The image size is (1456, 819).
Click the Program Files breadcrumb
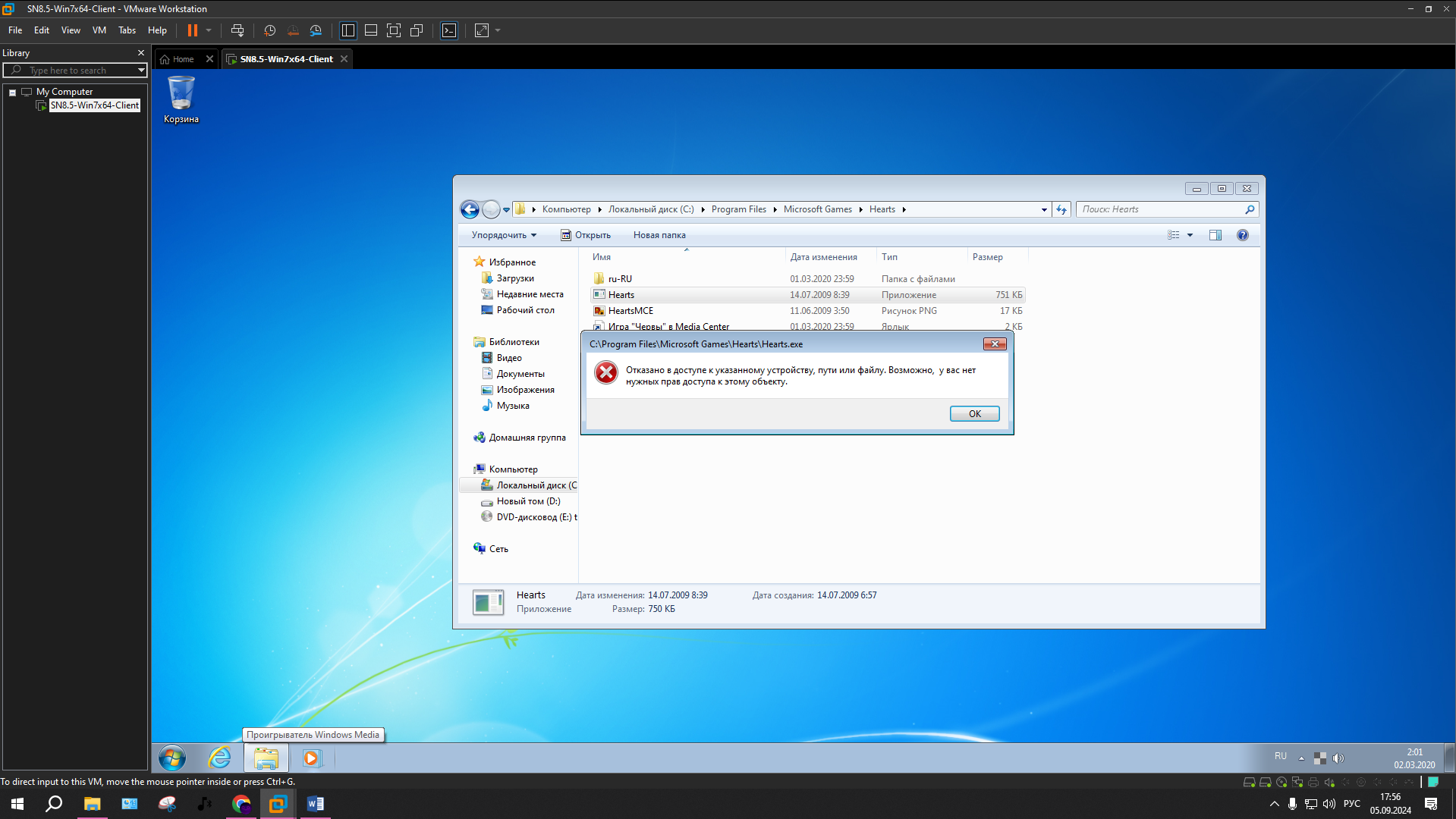click(738, 209)
